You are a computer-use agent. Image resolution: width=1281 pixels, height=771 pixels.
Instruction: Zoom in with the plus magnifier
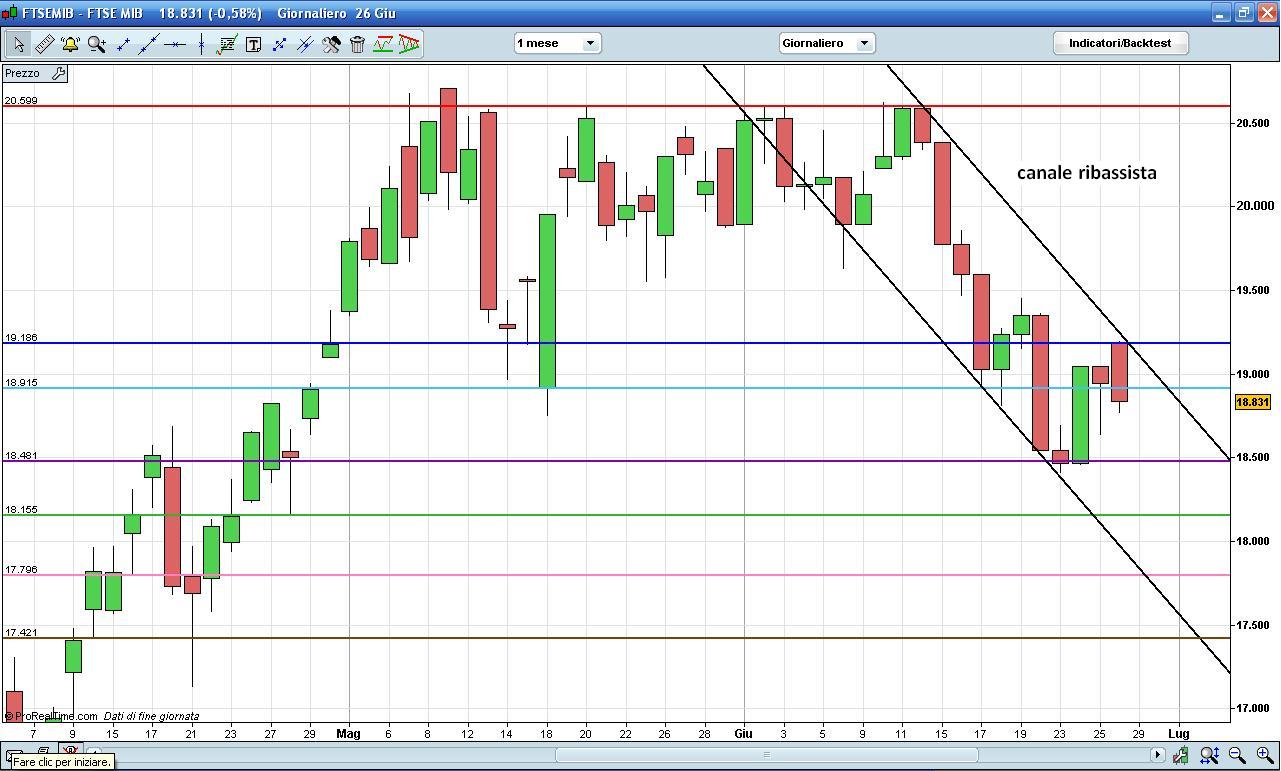pos(1265,755)
